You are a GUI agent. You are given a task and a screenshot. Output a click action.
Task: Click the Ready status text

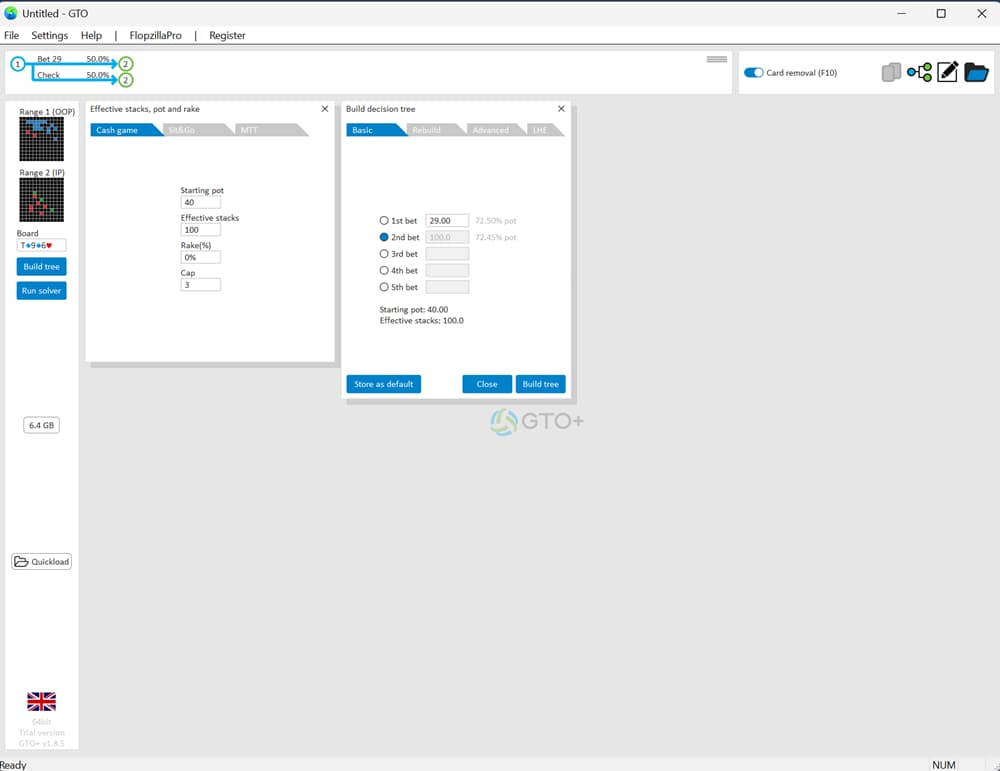tap(13, 765)
